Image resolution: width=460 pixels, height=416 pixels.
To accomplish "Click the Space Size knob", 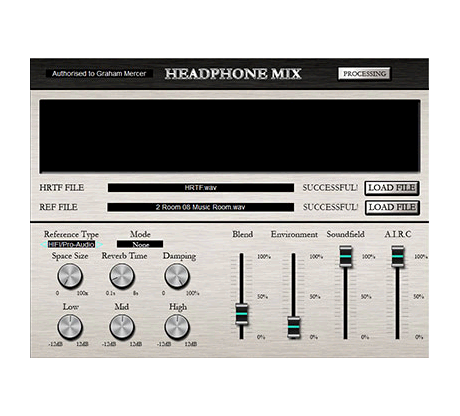I will coord(70,276).
